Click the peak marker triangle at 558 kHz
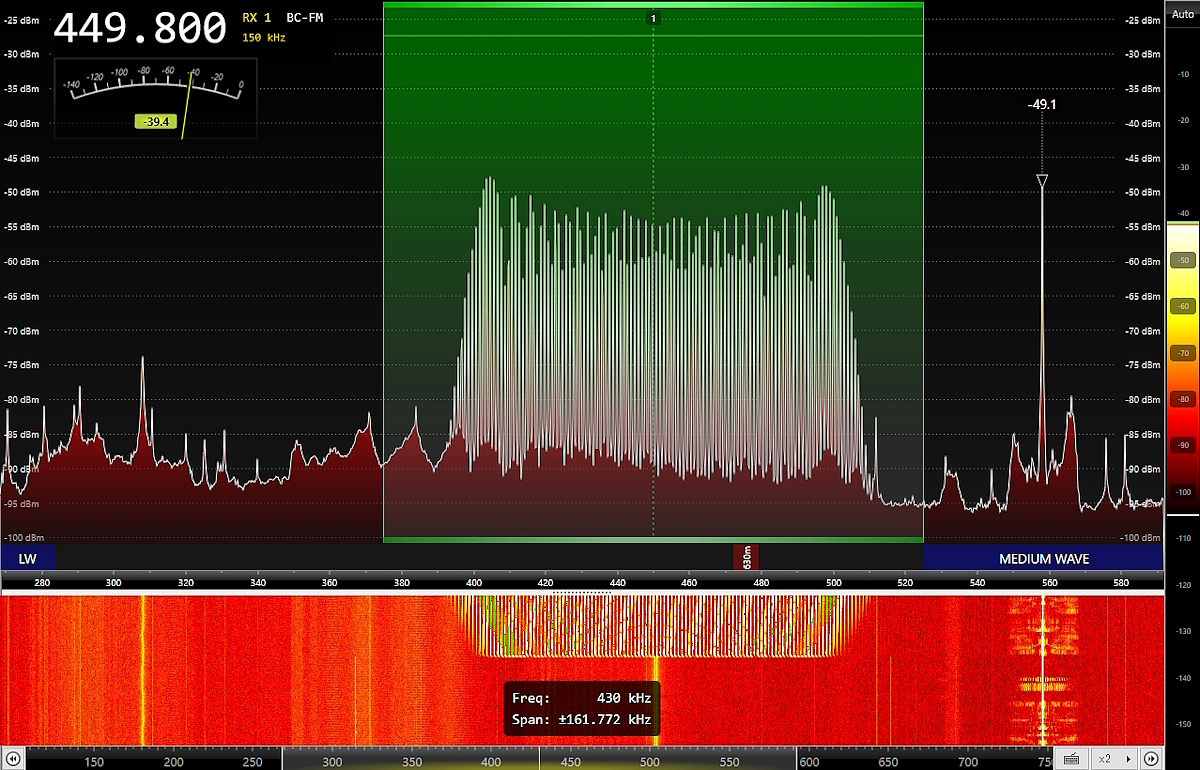The image size is (1200, 770). tap(1042, 181)
